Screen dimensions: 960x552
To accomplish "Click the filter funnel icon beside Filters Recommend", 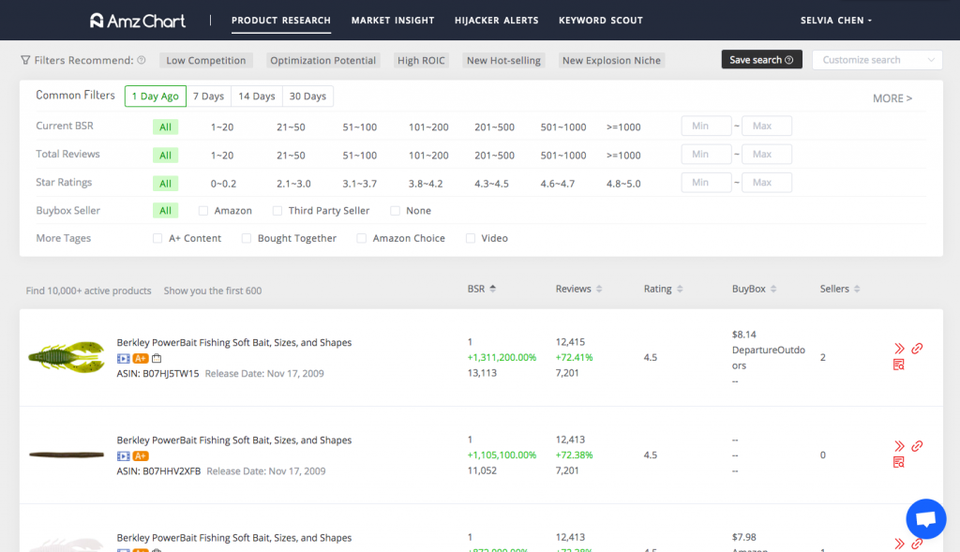I will pyautogui.click(x=25, y=60).
